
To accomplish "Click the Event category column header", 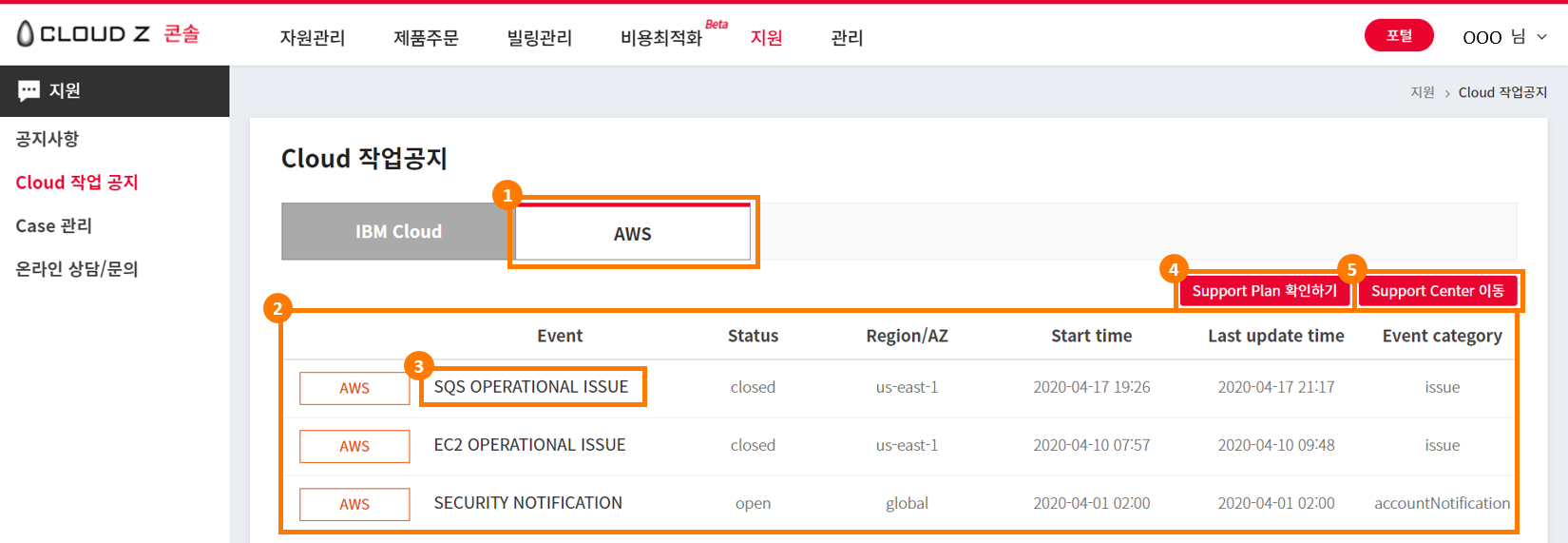I will point(1442,336).
